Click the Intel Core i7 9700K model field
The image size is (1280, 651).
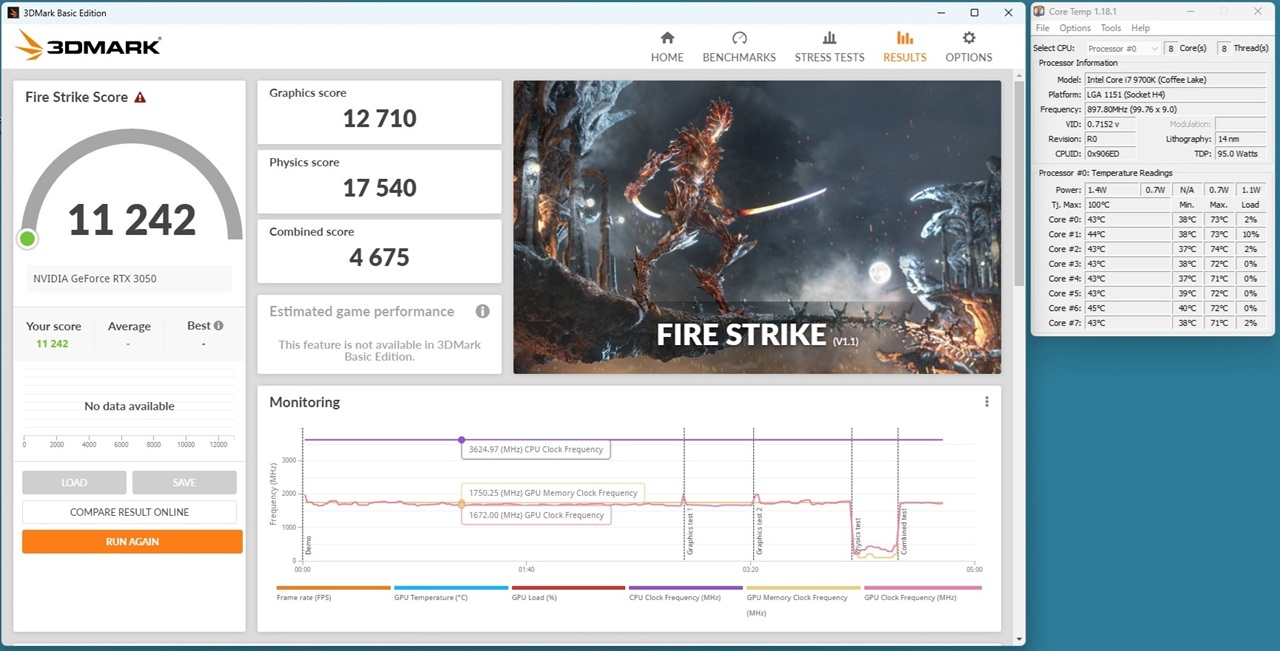point(1173,79)
